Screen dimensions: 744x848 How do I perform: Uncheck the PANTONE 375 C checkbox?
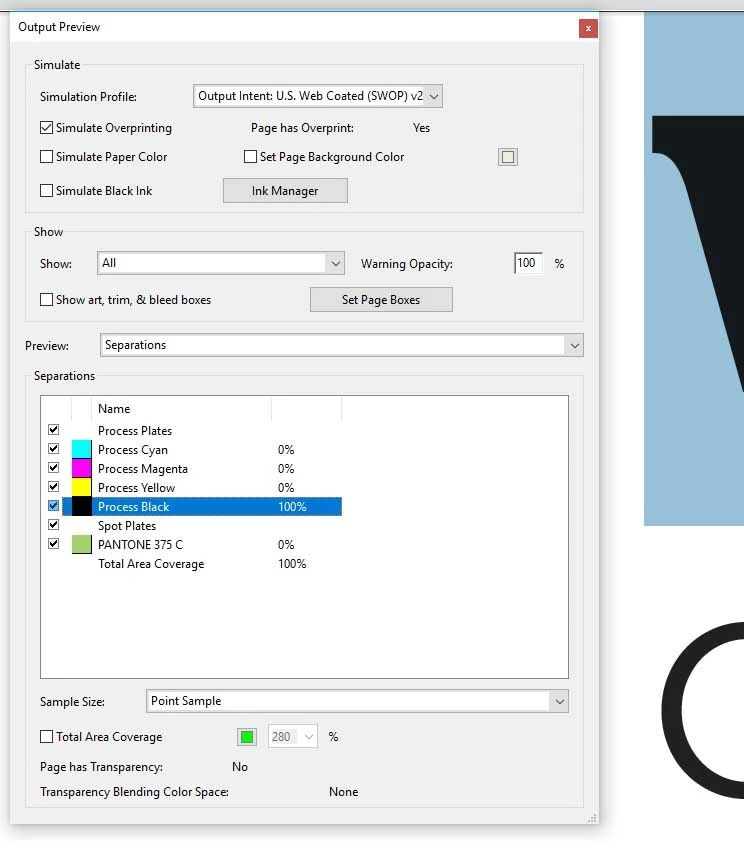[x=54, y=544]
